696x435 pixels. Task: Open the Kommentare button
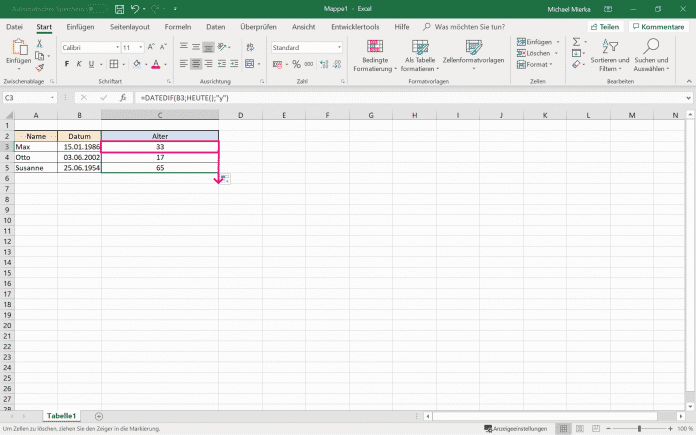pyautogui.click(x=659, y=27)
